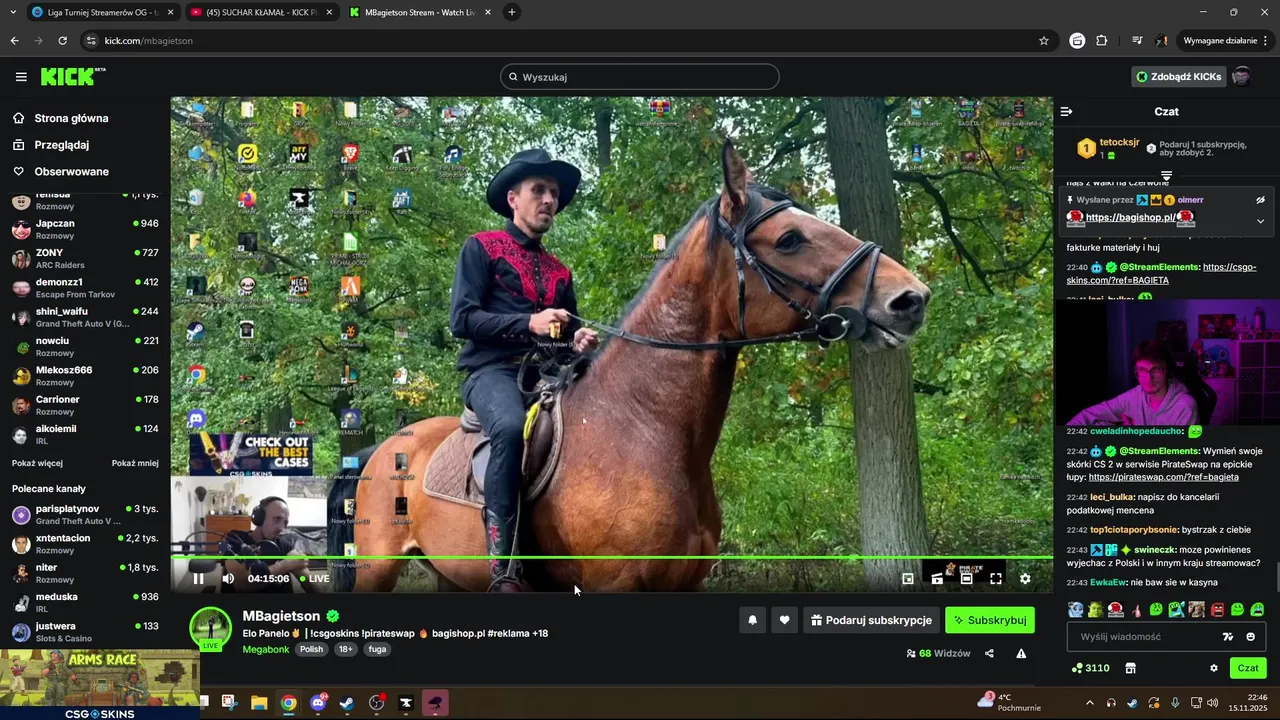Mute the stream volume
This screenshot has width=1280, height=720.
(228, 578)
